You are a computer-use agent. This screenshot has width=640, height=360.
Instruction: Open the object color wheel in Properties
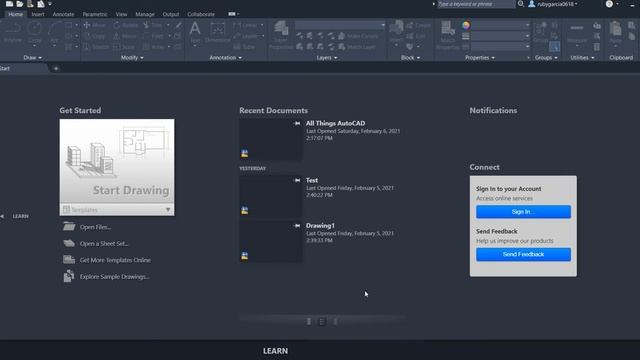pos(466,25)
